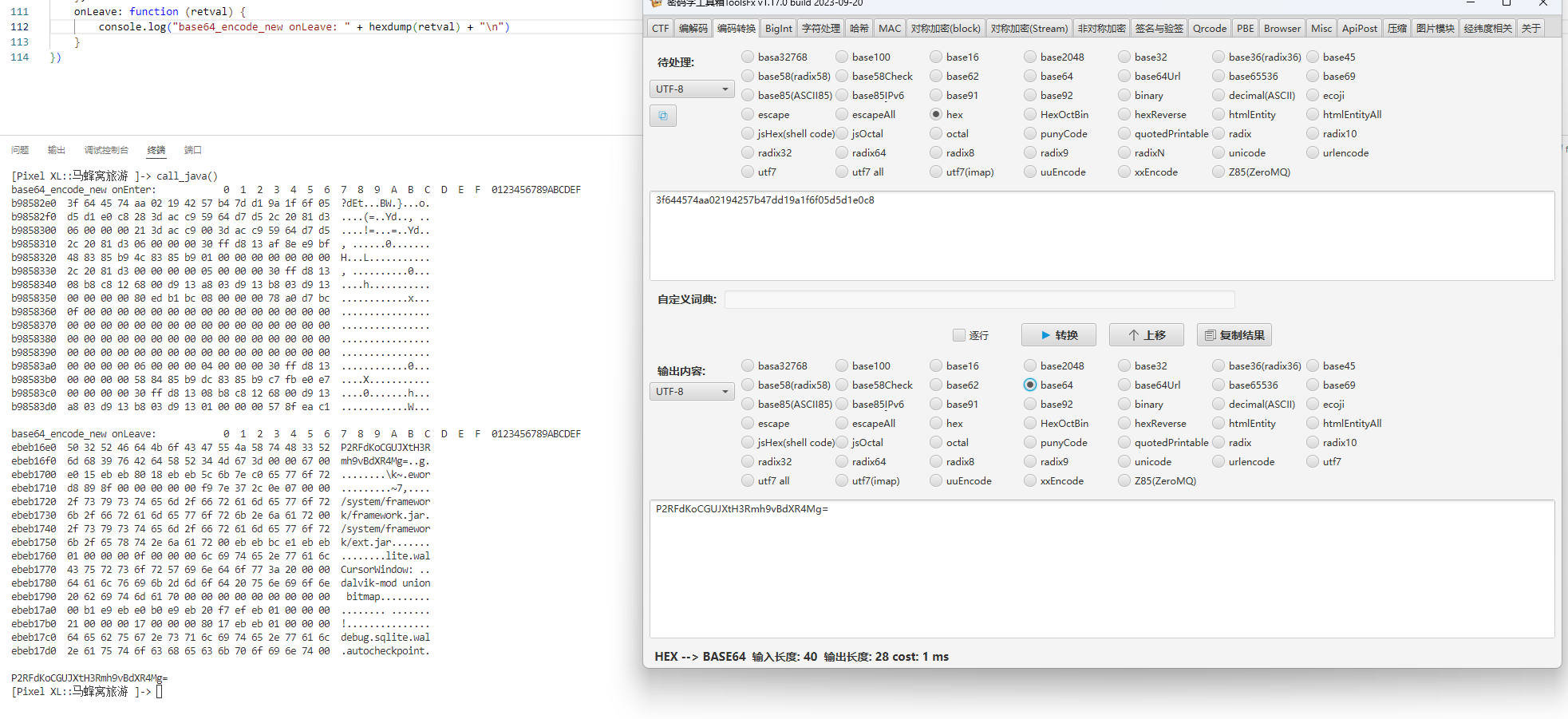Click the base64 output result text area

click(1101, 568)
